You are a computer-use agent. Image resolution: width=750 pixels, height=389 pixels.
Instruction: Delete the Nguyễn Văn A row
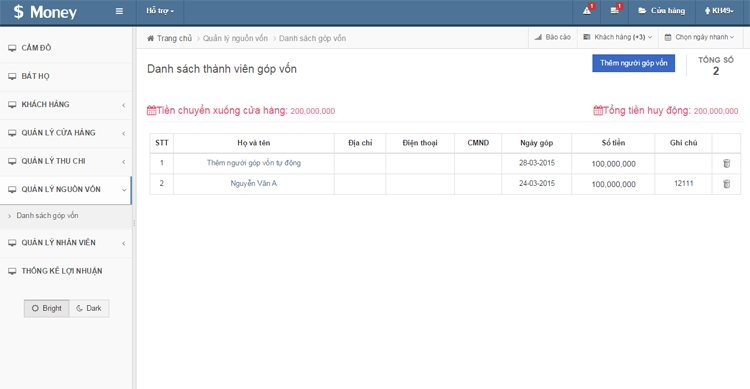(x=726, y=184)
